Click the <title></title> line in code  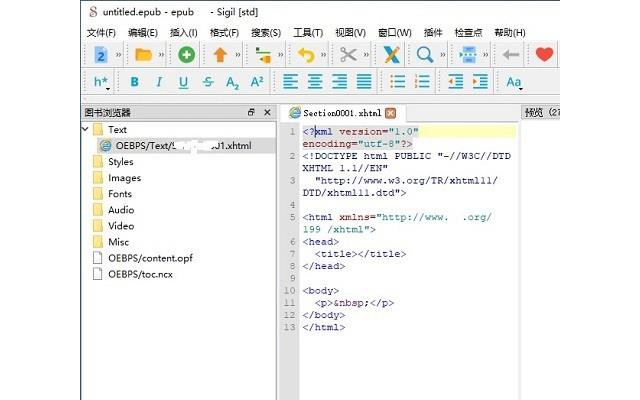[360, 254]
